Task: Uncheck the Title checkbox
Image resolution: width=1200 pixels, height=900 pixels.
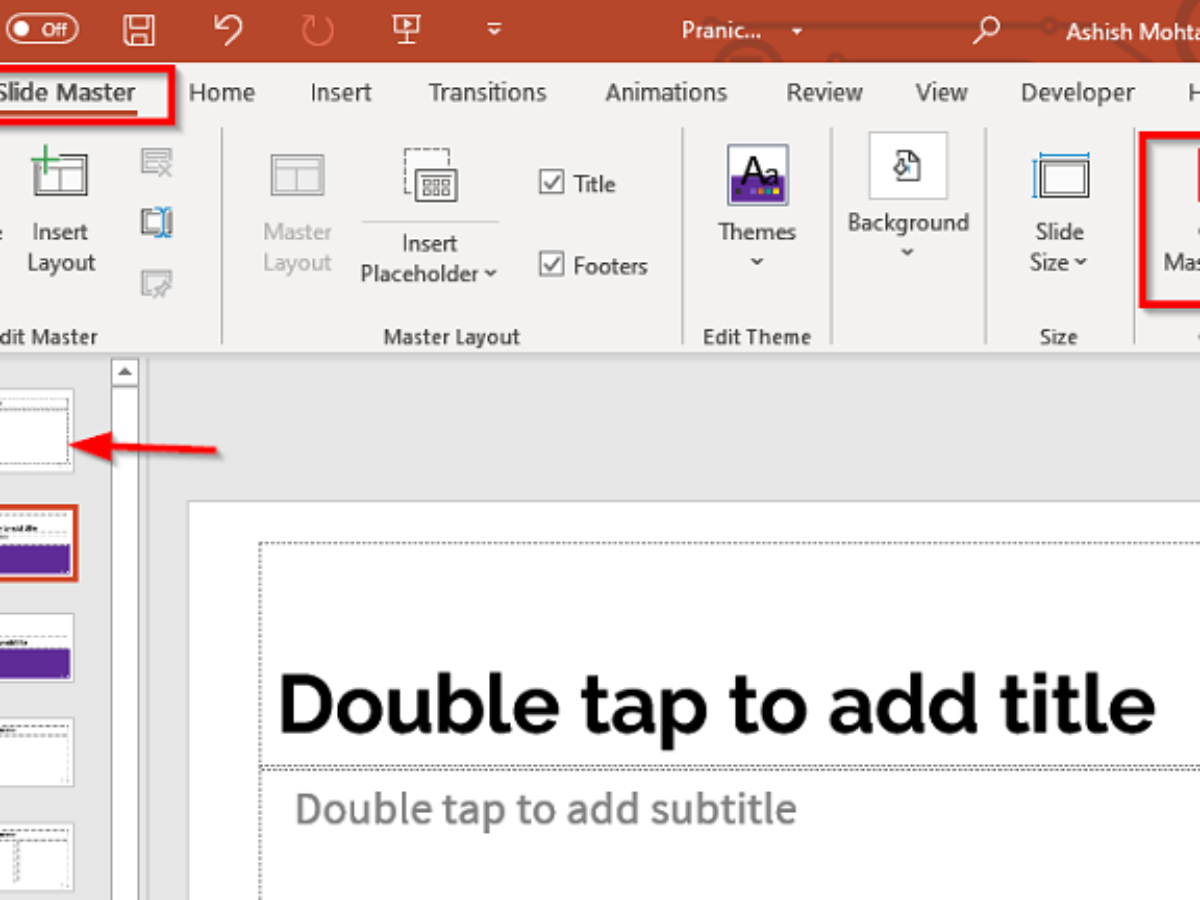Action: click(x=552, y=183)
